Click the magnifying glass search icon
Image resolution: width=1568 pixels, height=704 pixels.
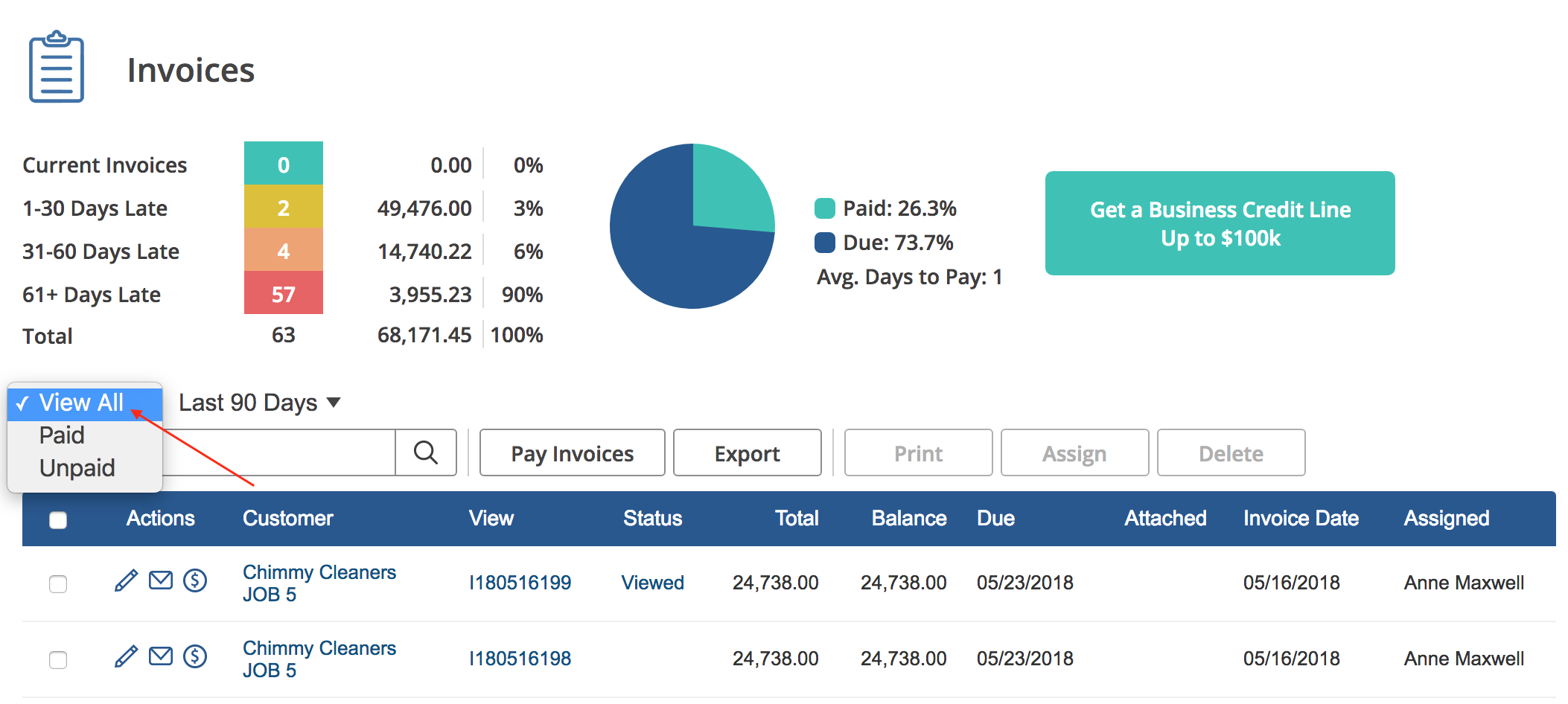click(425, 452)
